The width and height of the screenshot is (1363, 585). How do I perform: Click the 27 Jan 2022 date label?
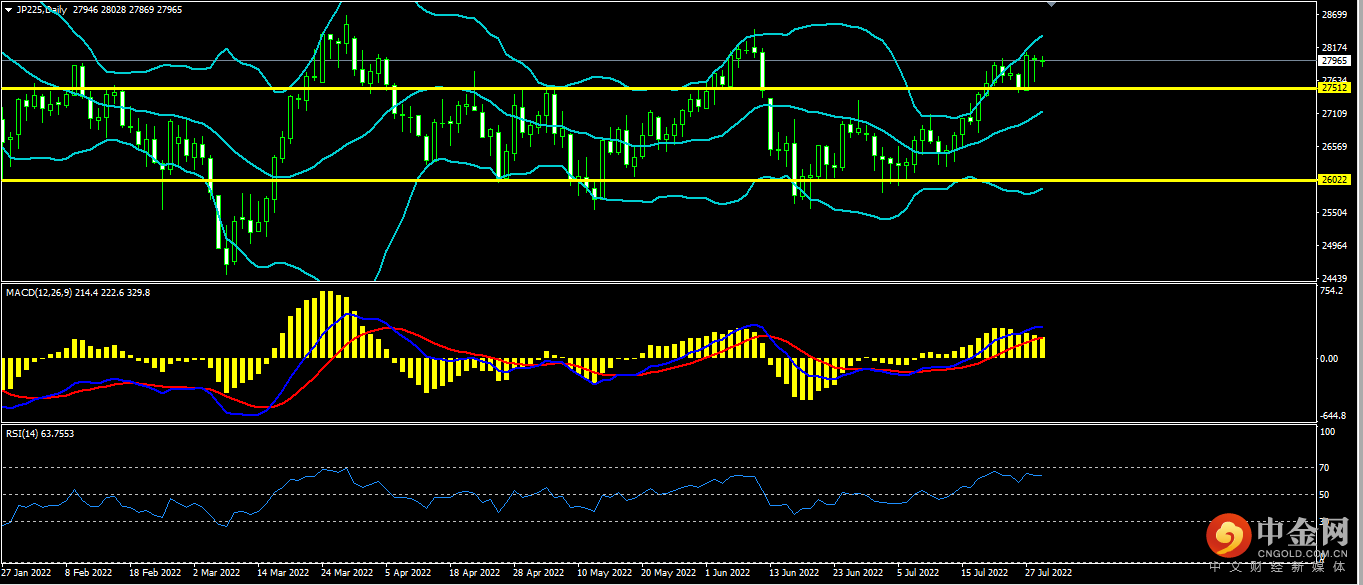point(27,574)
